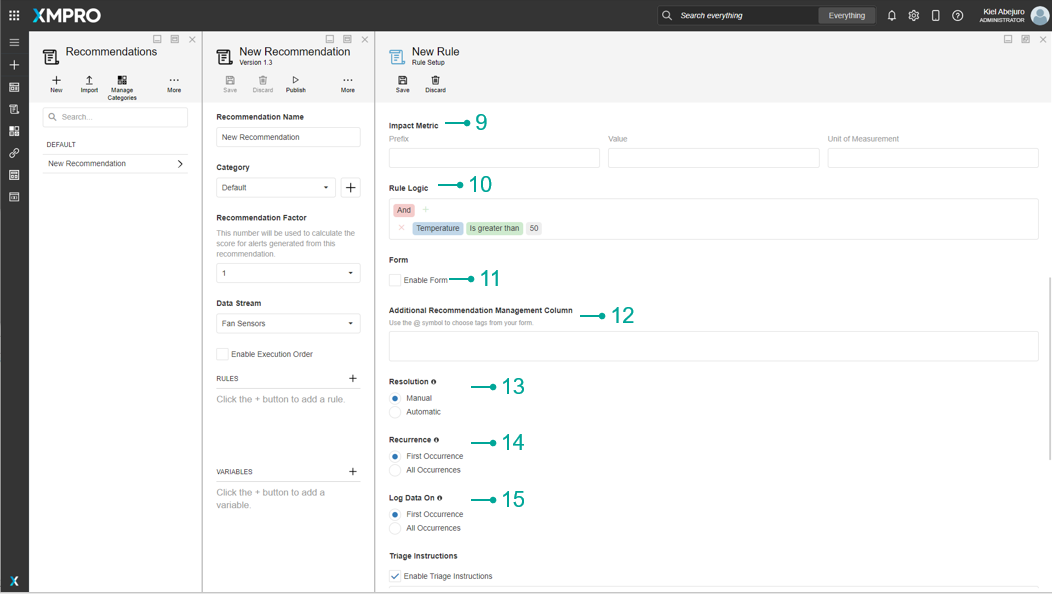Open the Category dropdown
Viewport: 1052px width, 594px height.
(x=276, y=188)
